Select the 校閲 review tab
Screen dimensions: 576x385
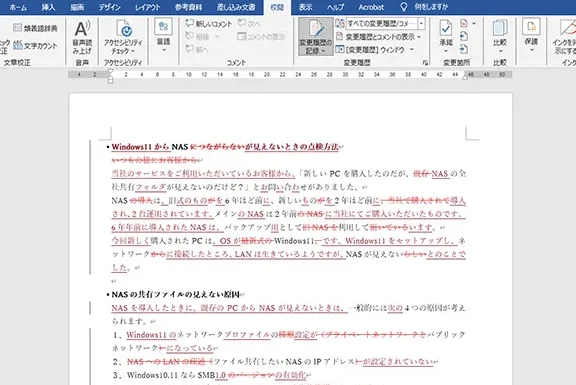[x=277, y=7]
